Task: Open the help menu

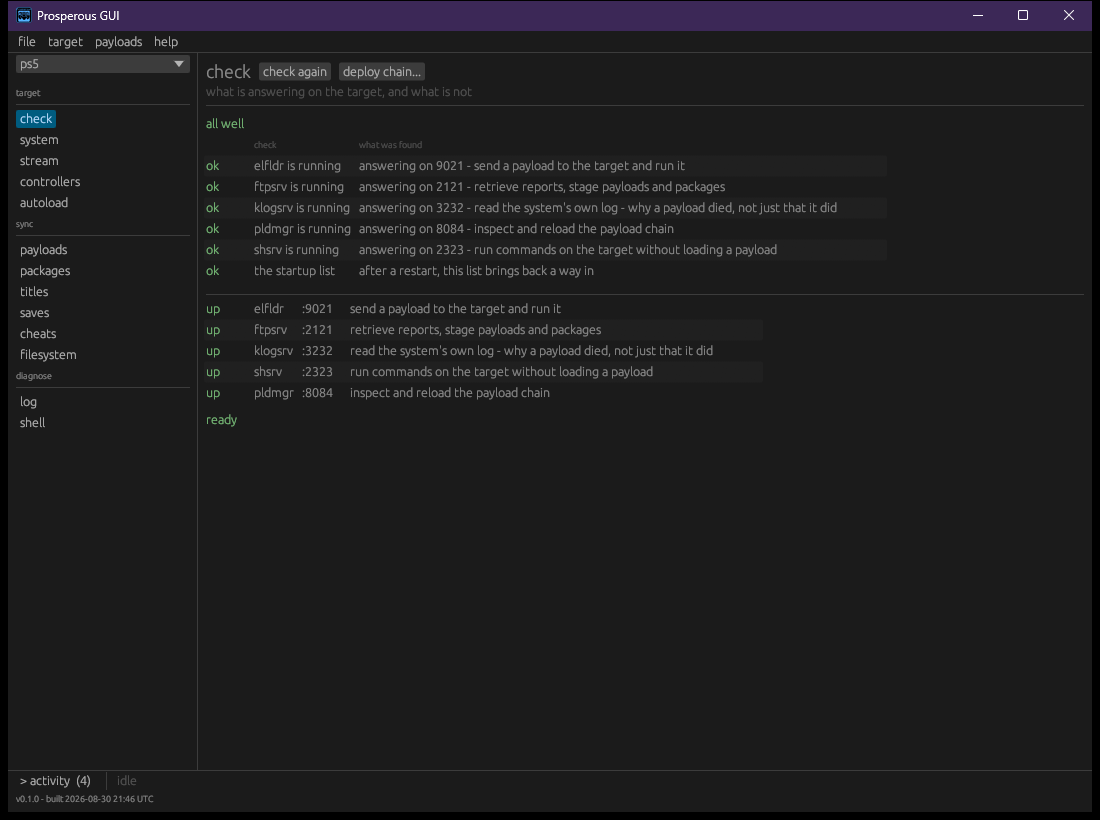Action: pyautogui.click(x=166, y=41)
